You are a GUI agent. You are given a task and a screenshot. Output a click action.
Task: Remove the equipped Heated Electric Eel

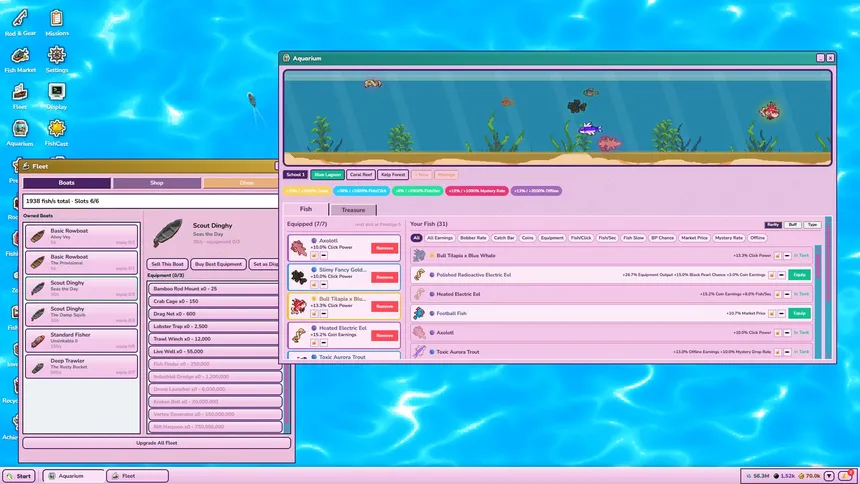point(384,335)
